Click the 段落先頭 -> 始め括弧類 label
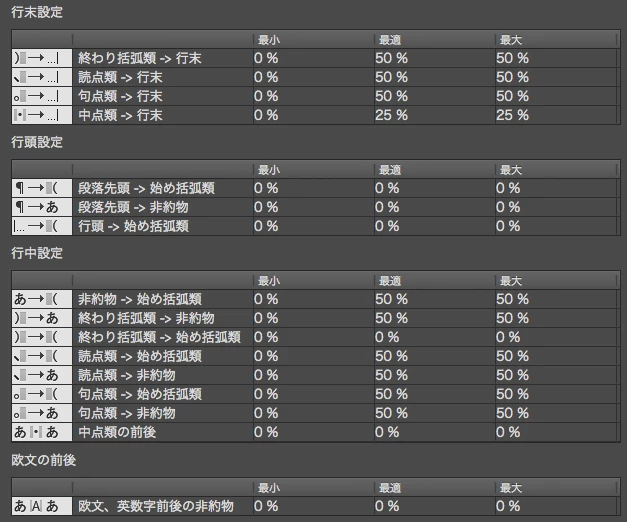 coord(146,188)
